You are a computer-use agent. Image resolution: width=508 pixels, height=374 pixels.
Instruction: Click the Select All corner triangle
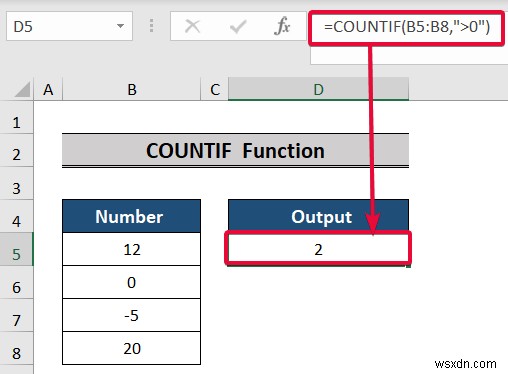(x=22, y=90)
